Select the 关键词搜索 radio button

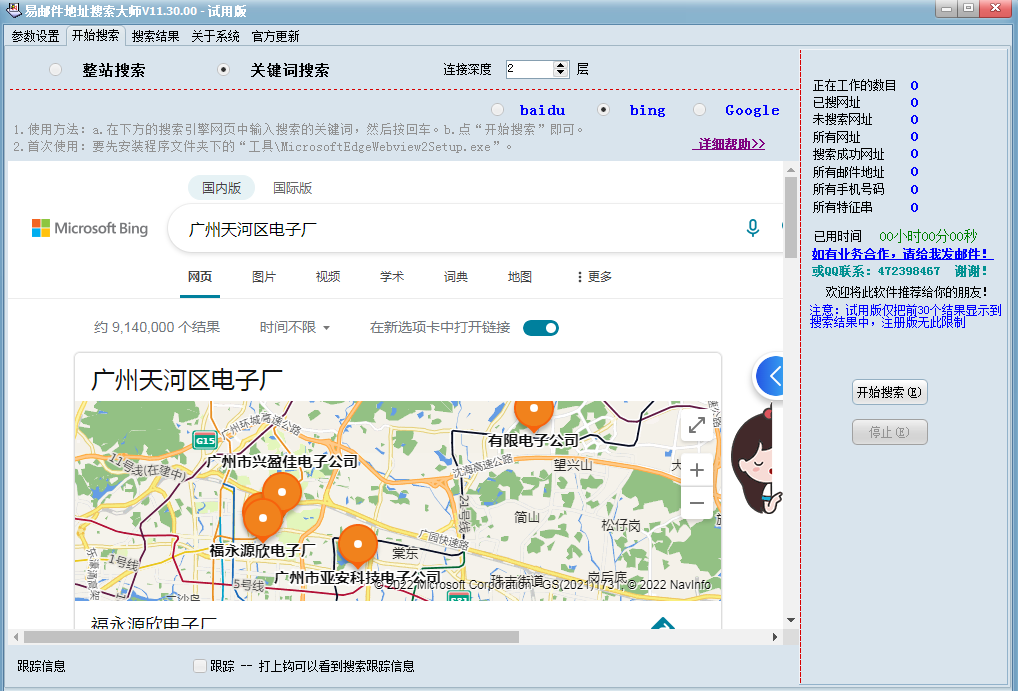223,69
